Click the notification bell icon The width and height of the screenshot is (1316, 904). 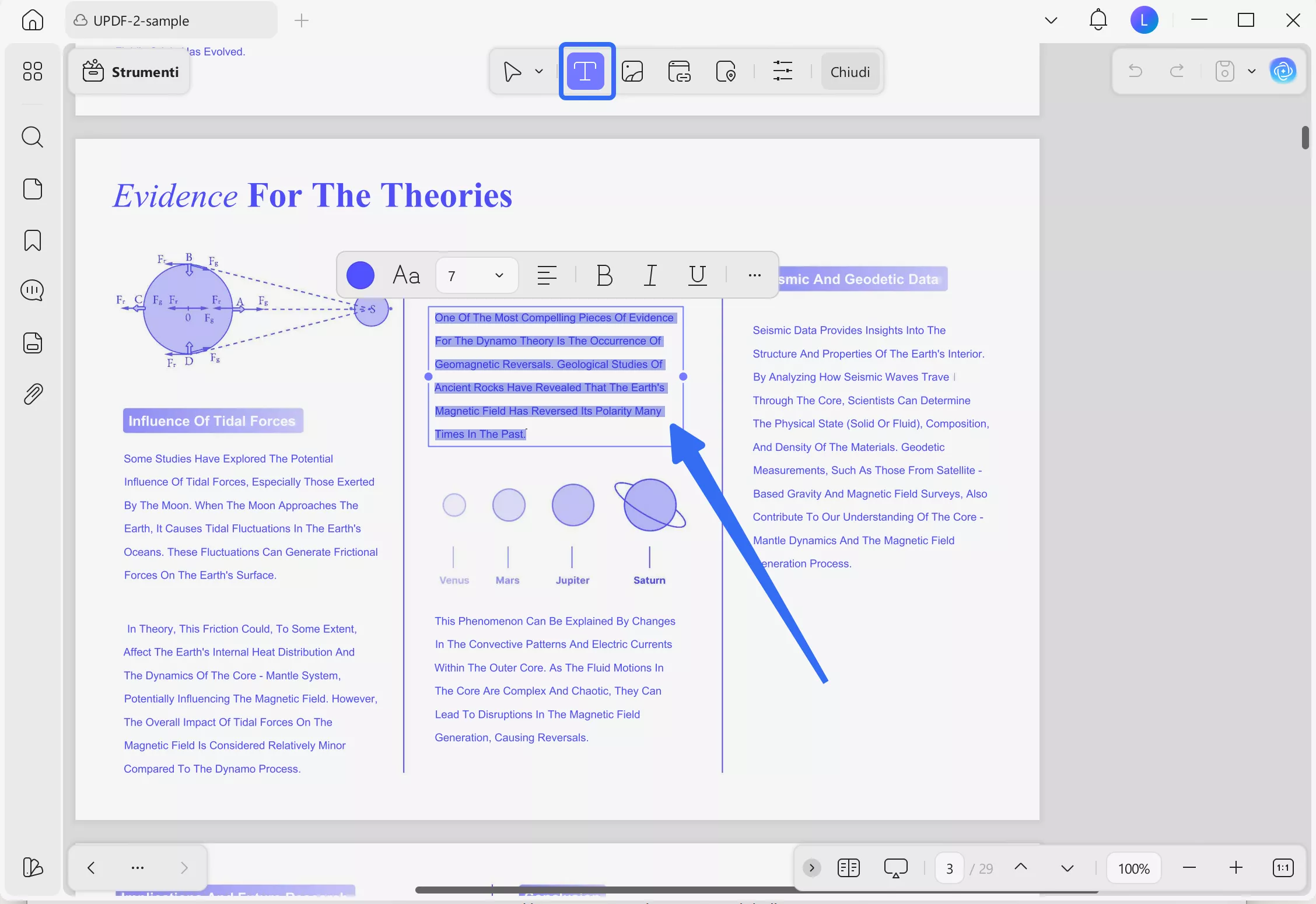(1098, 20)
